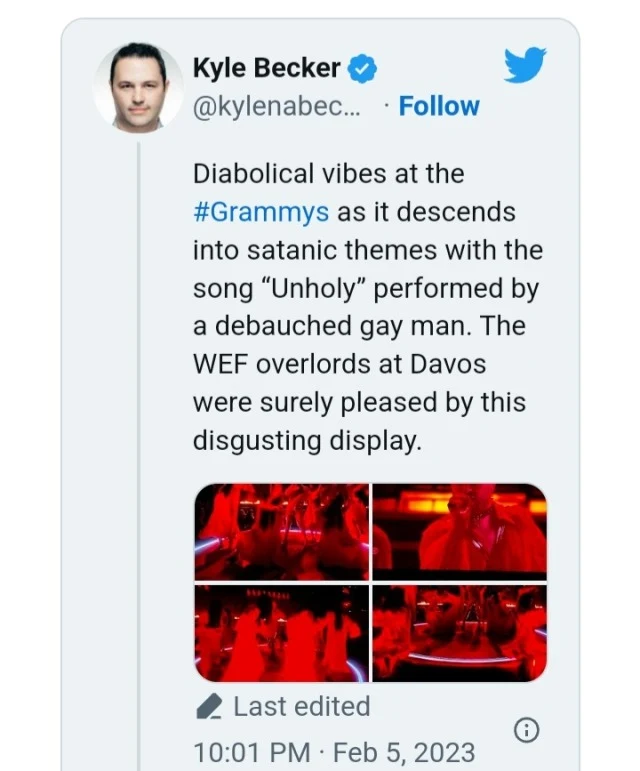Viewport: 640px width, 771px height.
Task: Open the top-right red performer photo
Action: (x=460, y=532)
